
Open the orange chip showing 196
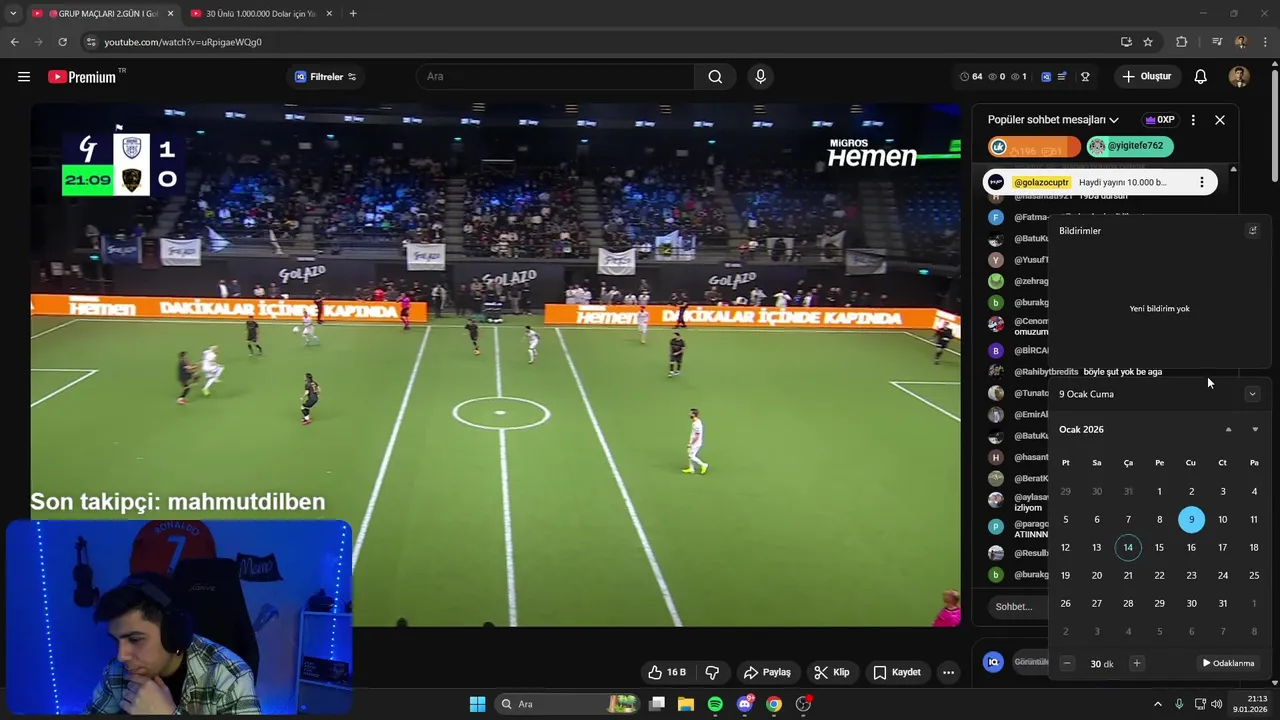pyautogui.click(x=1034, y=146)
